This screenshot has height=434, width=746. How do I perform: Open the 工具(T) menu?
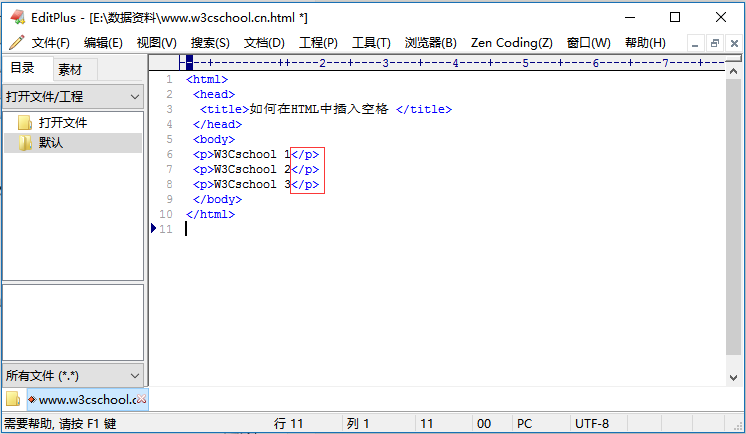[371, 43]
